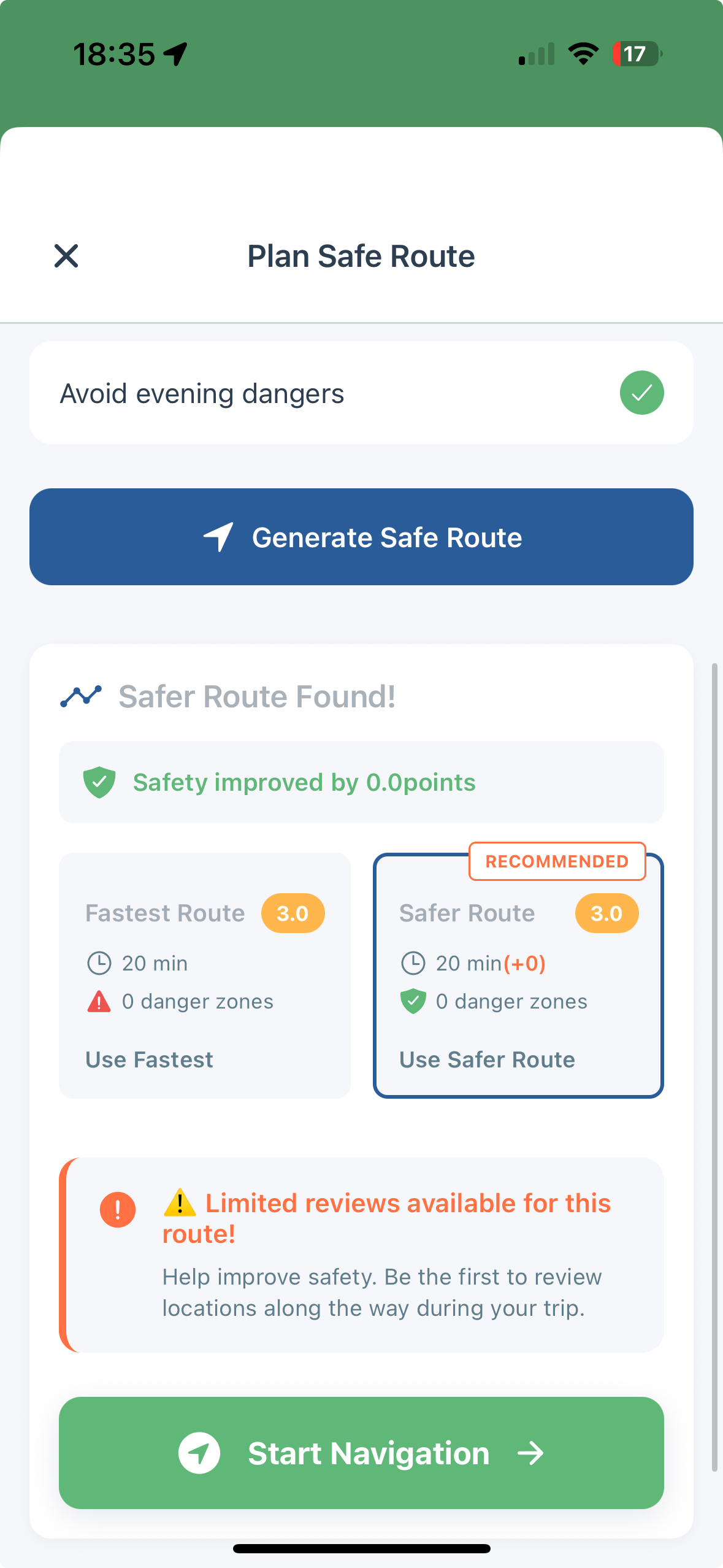
Task: Close the Plan Safe Route screen
Action: pyautogui.click(x=66, y=255)
